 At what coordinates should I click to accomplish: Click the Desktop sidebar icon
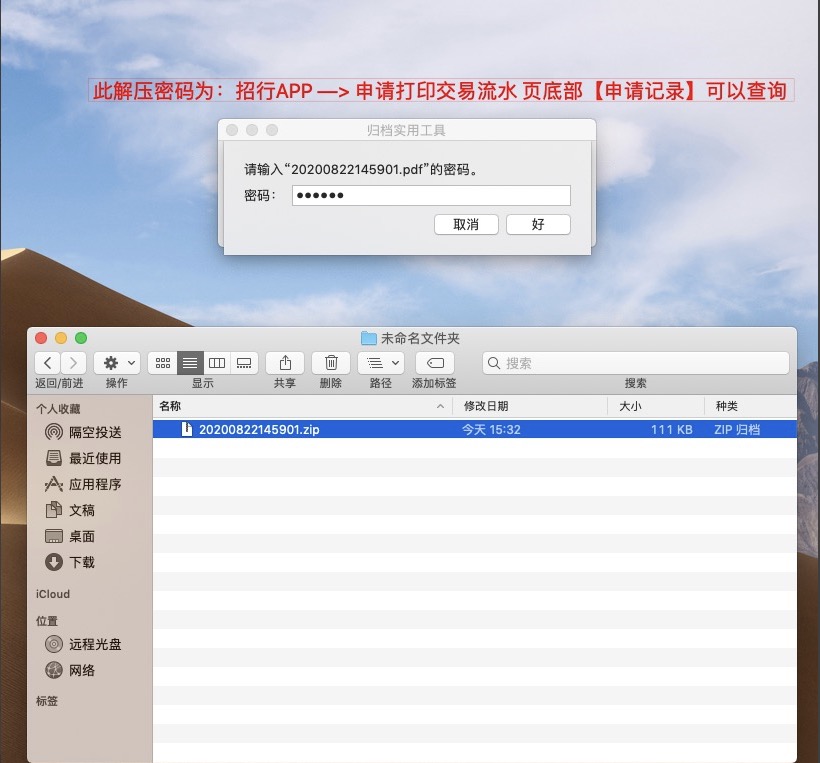[53, 536]
